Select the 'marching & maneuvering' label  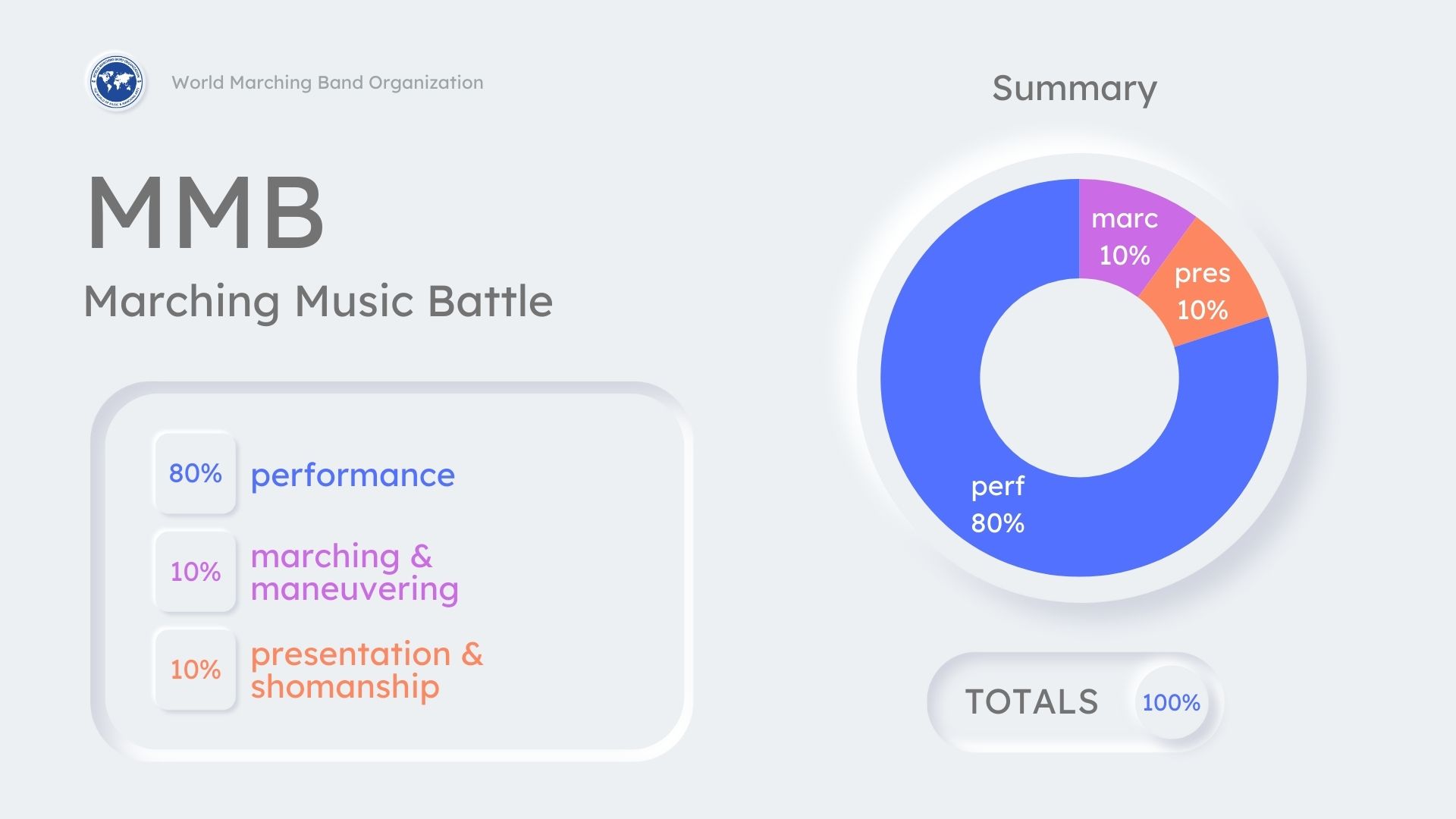pyautogui.click(x=354, y=573)
